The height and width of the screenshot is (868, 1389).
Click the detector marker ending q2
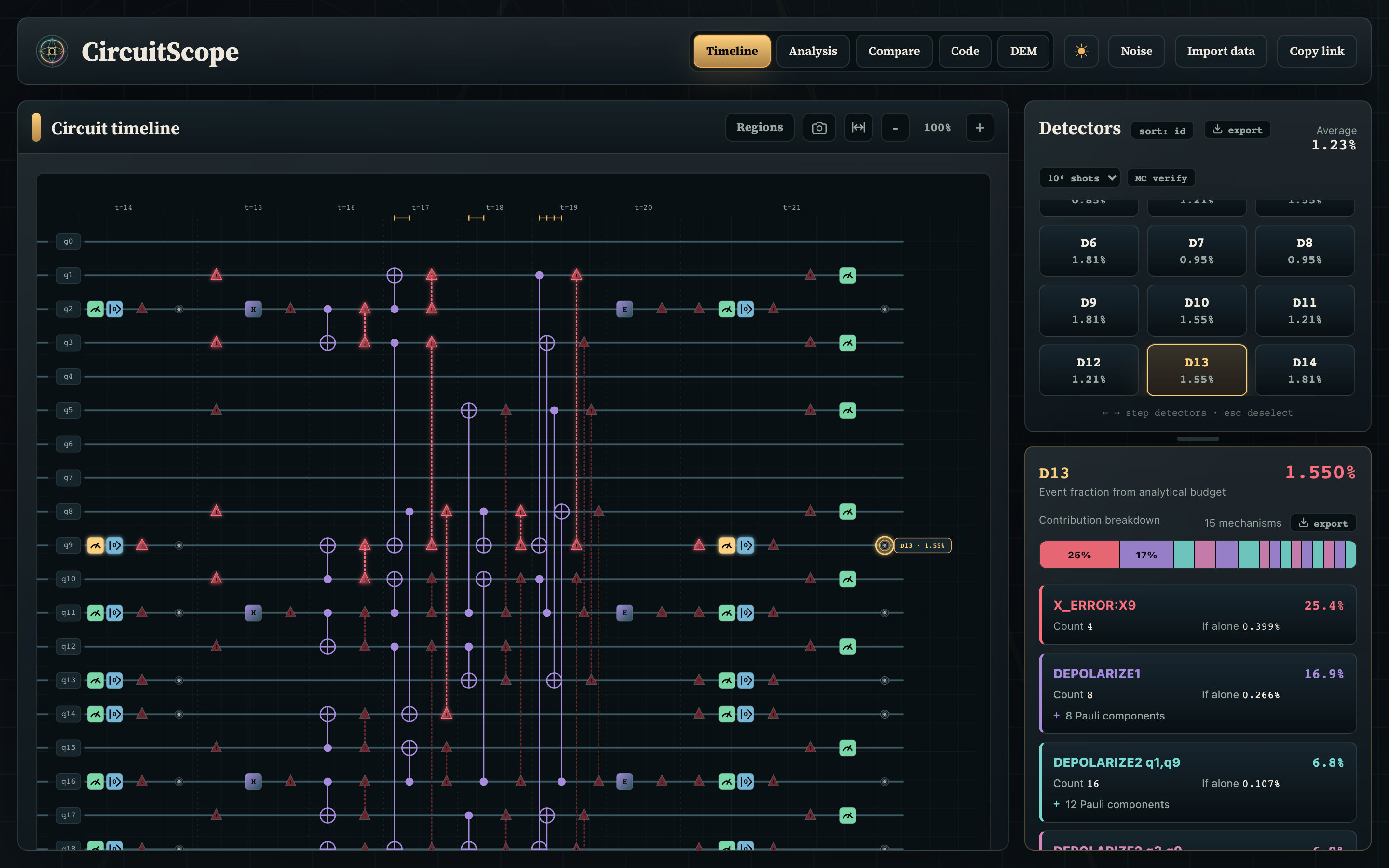point(885,309)
